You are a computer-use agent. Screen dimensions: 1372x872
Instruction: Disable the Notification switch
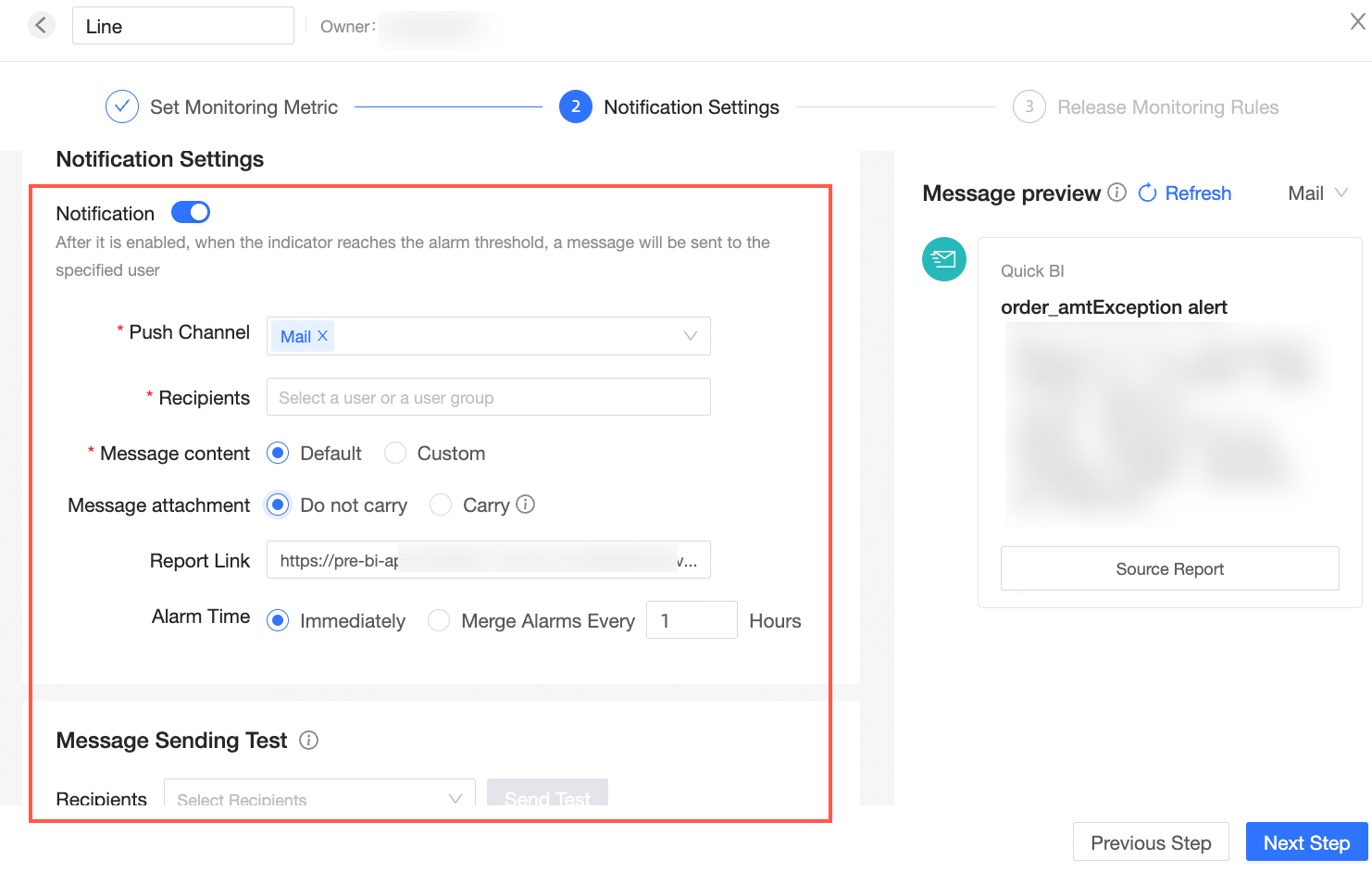click(190, 212)
